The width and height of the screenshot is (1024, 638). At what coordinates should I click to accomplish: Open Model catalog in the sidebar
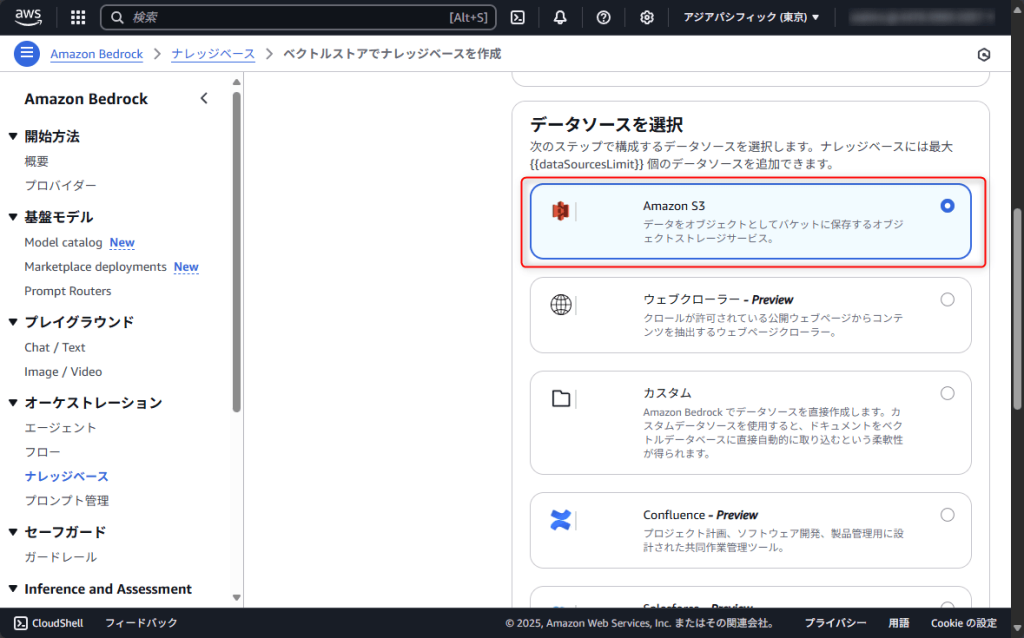pos(63,242)
